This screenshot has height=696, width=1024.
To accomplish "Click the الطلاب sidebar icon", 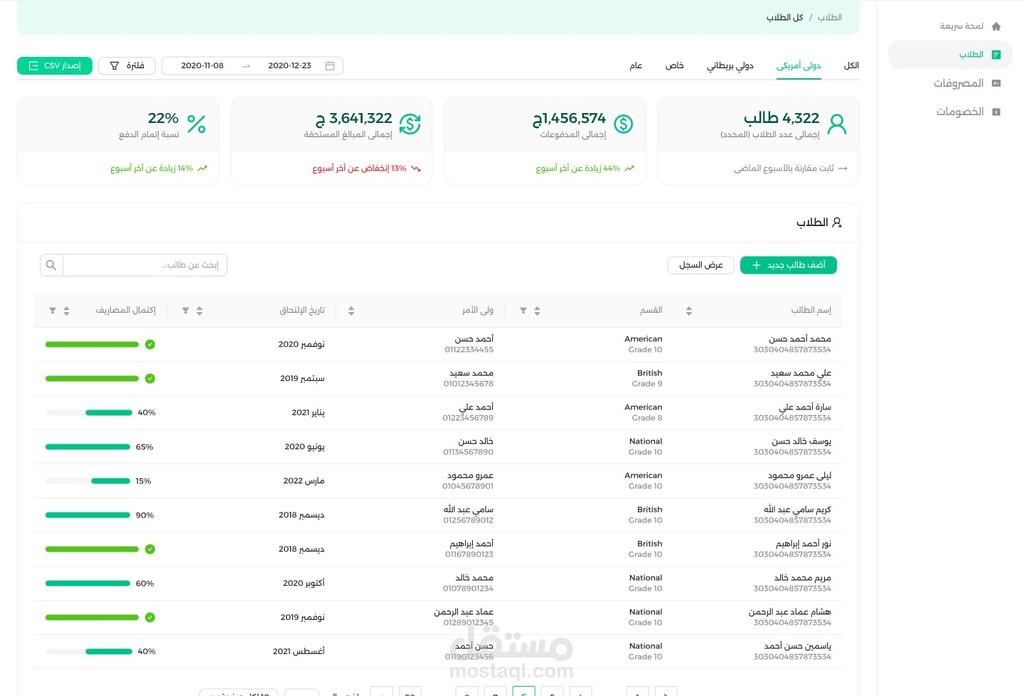I will [x=996, y=55].
